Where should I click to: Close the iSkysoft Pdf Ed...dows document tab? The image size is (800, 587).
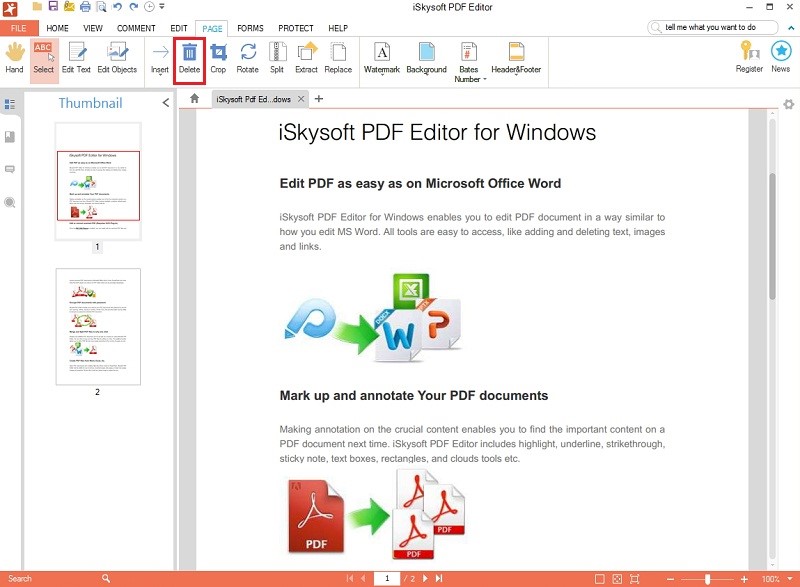[301, 99]
